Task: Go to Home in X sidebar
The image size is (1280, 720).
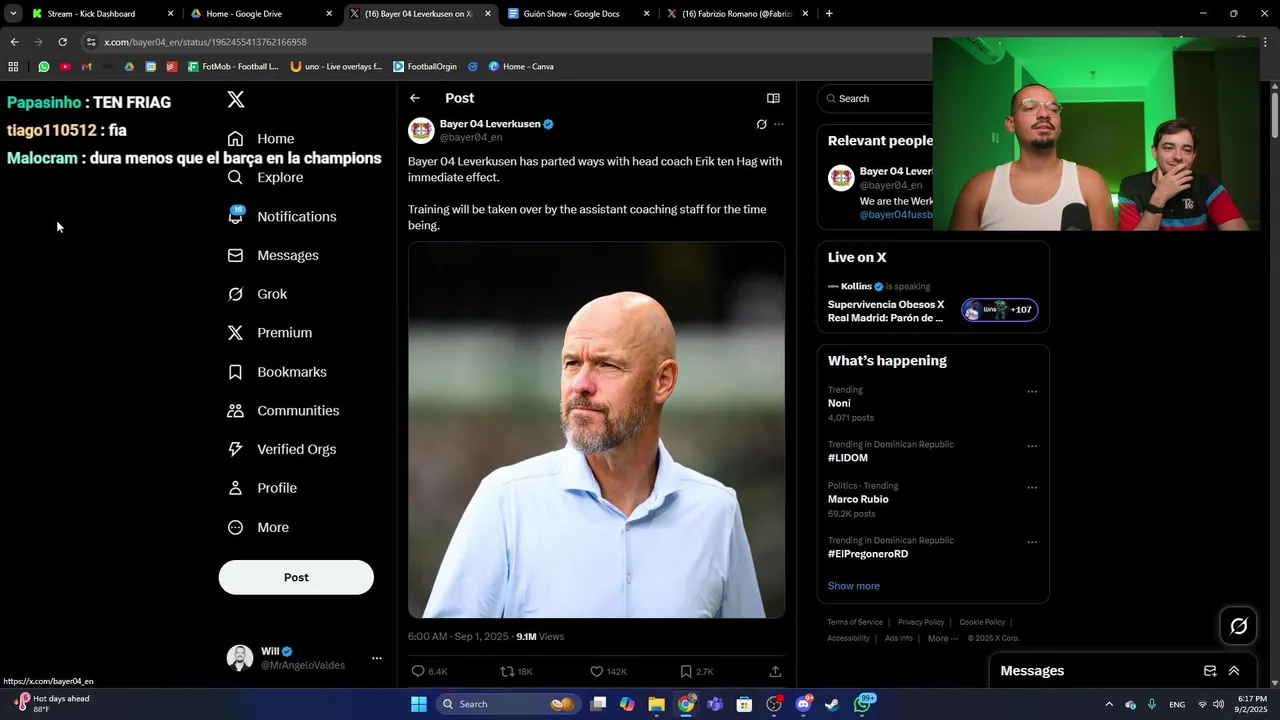Action: pyautogui.click(x=261, y=139)
